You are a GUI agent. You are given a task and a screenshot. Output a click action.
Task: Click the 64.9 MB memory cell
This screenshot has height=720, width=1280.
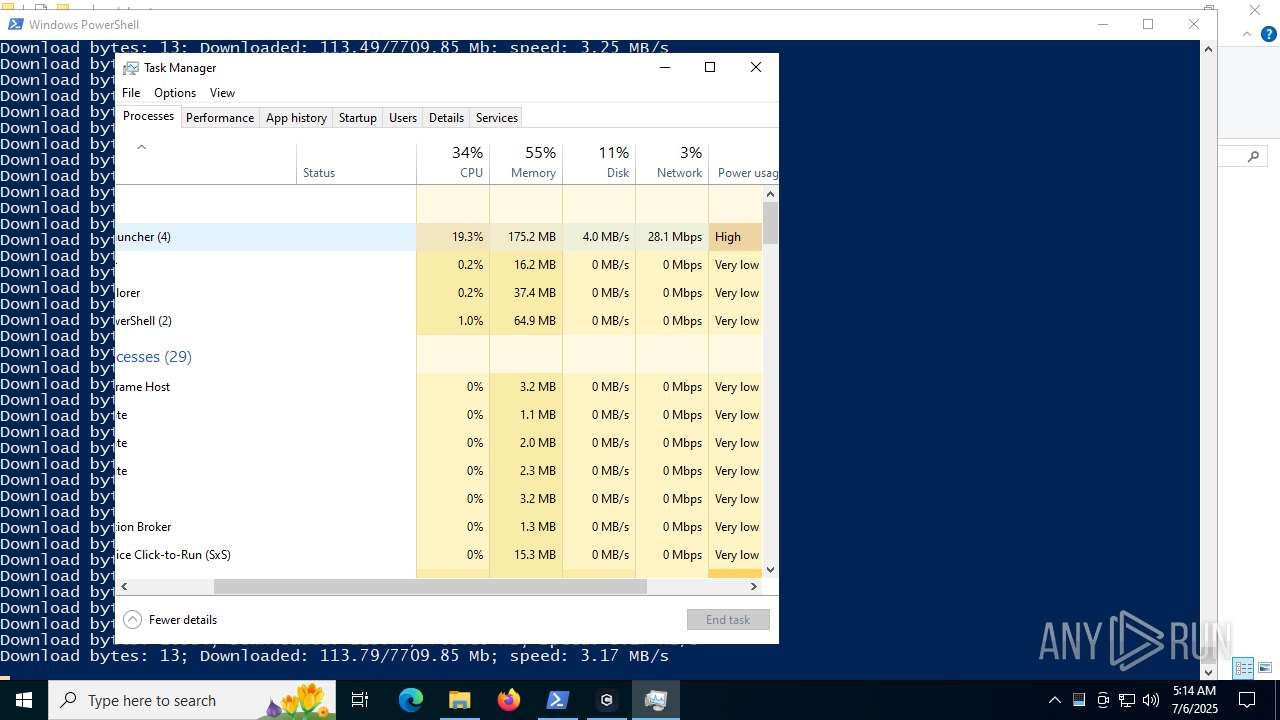click(526, 321)
